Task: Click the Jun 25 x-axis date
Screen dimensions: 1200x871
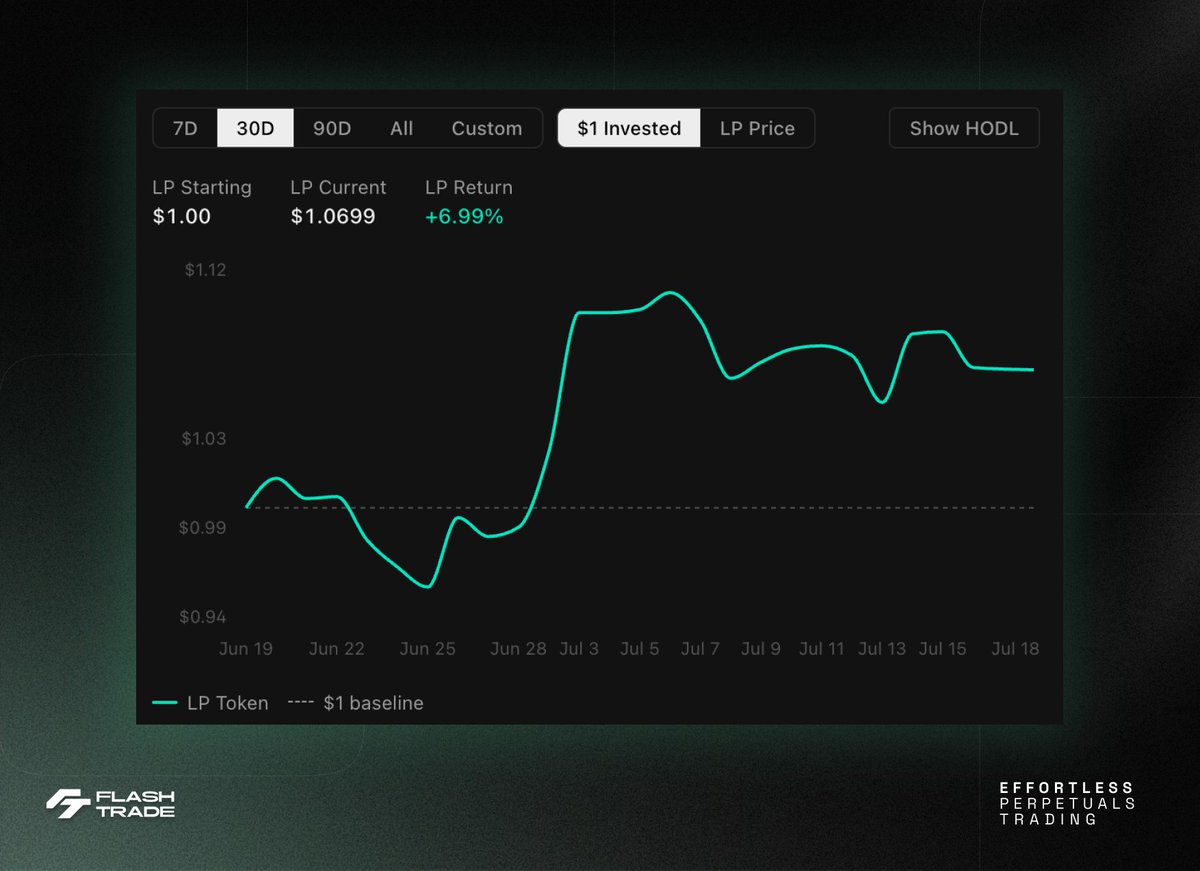Action: click(x=428, y=648)
